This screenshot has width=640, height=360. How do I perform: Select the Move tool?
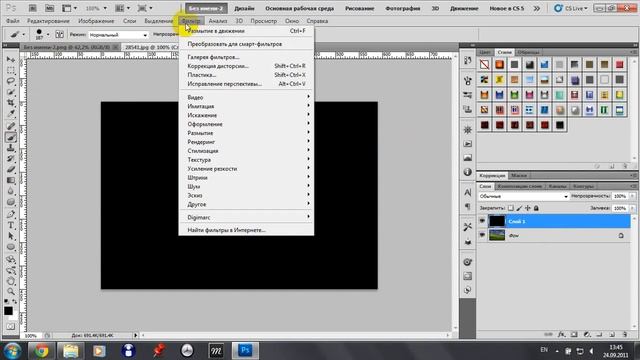(11, 60)
